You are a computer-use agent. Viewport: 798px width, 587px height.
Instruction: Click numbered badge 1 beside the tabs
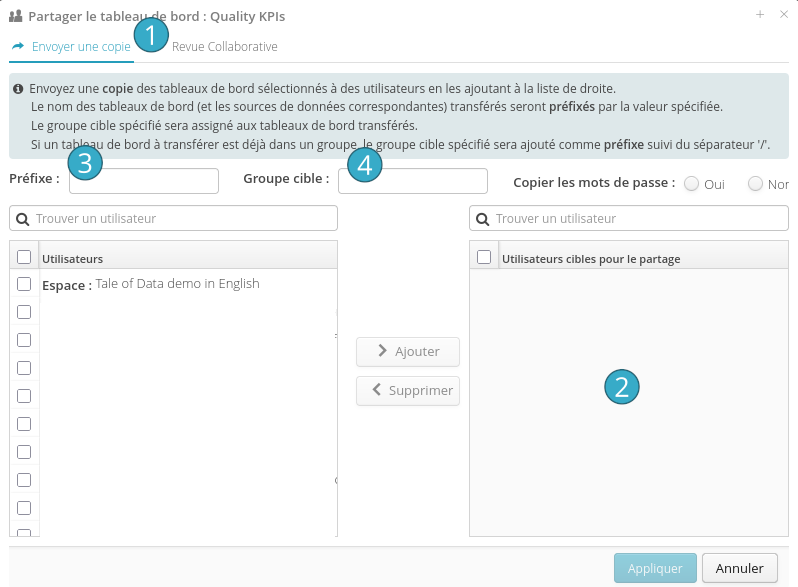150,37
